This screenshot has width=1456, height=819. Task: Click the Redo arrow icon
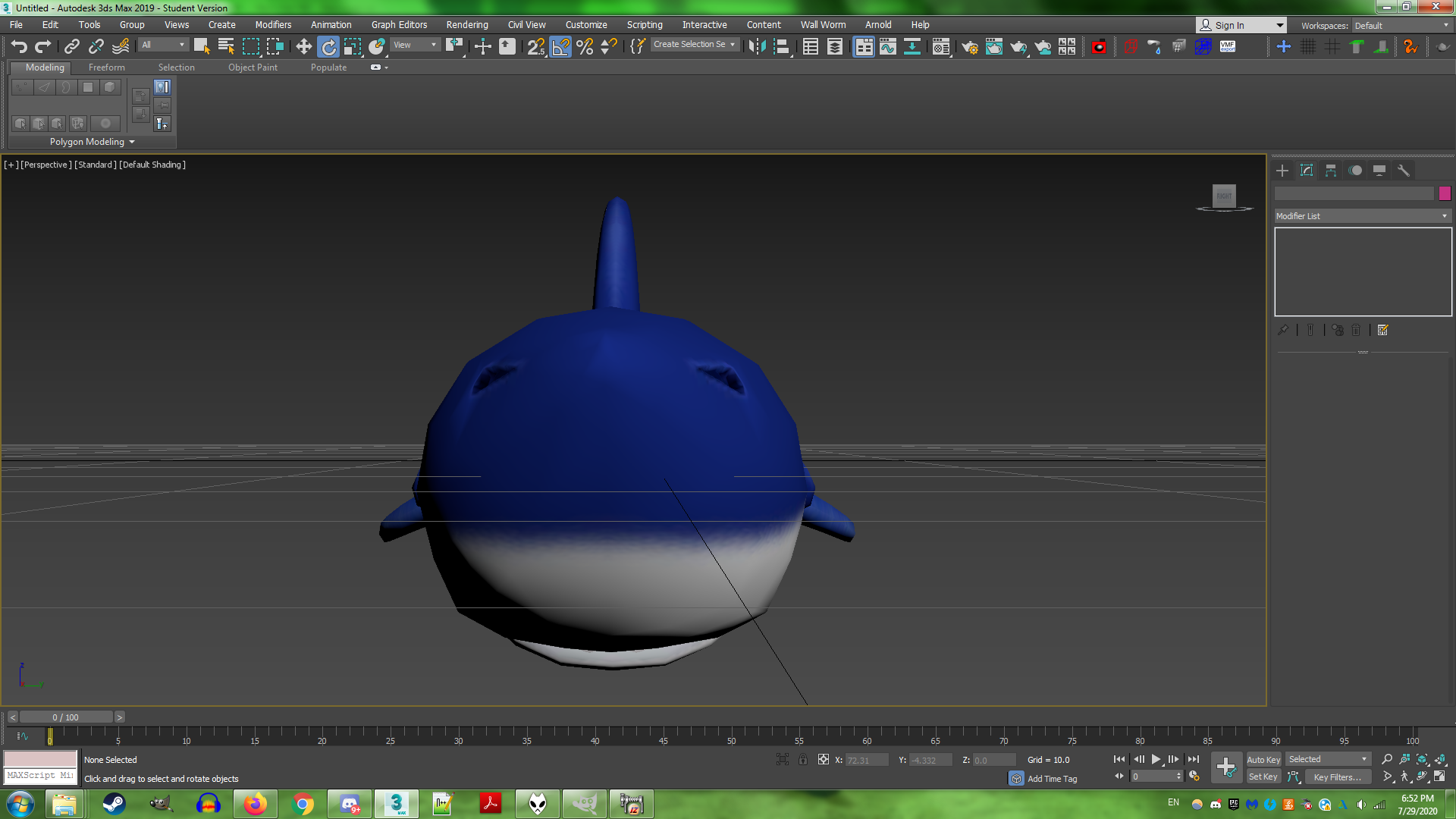(43, 47)
